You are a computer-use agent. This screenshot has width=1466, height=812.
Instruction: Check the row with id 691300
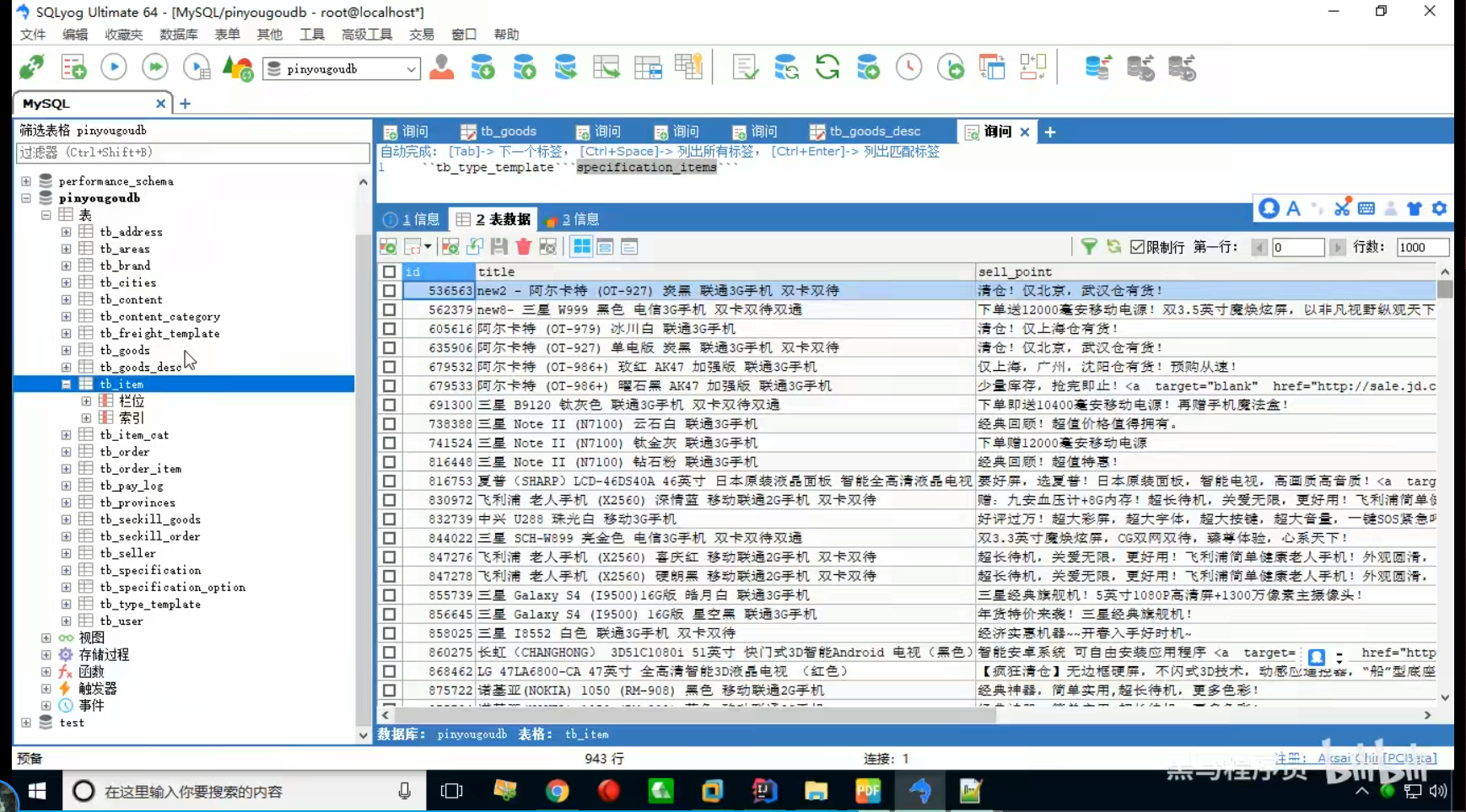389,405
